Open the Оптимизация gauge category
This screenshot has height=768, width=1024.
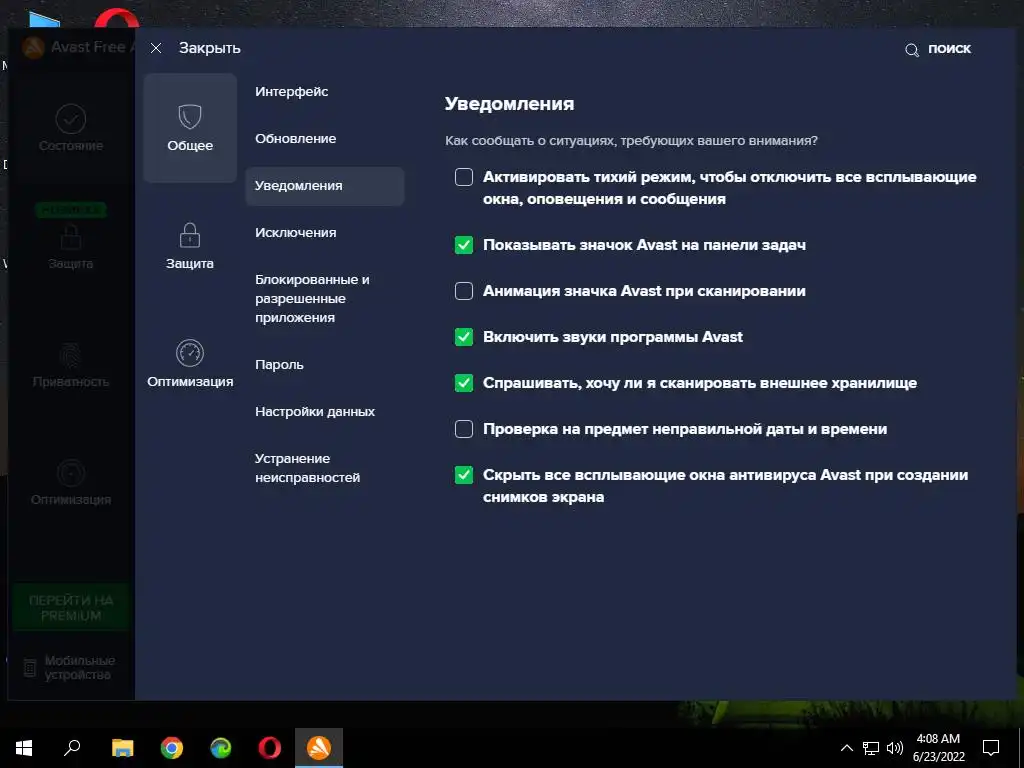coord(190,364)
